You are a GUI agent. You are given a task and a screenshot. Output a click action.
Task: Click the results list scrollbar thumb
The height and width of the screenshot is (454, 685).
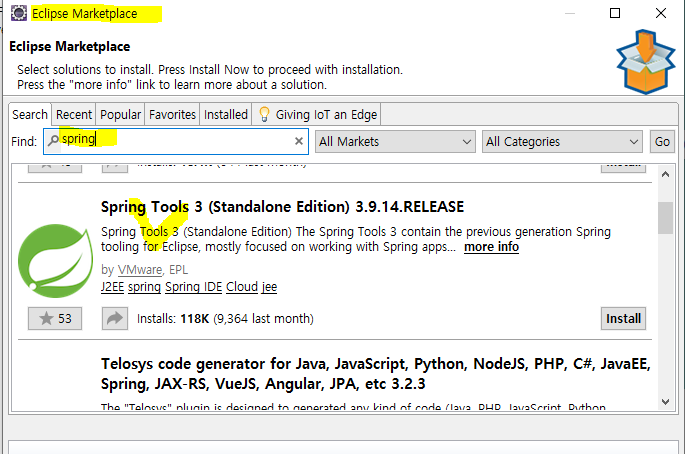click(x=665, y=218)
